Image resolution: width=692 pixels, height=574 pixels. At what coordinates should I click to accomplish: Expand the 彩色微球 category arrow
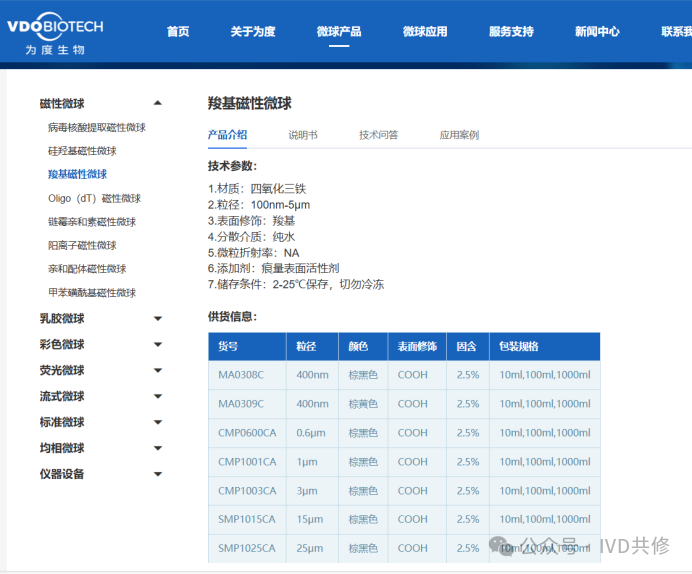pos(157,345)
